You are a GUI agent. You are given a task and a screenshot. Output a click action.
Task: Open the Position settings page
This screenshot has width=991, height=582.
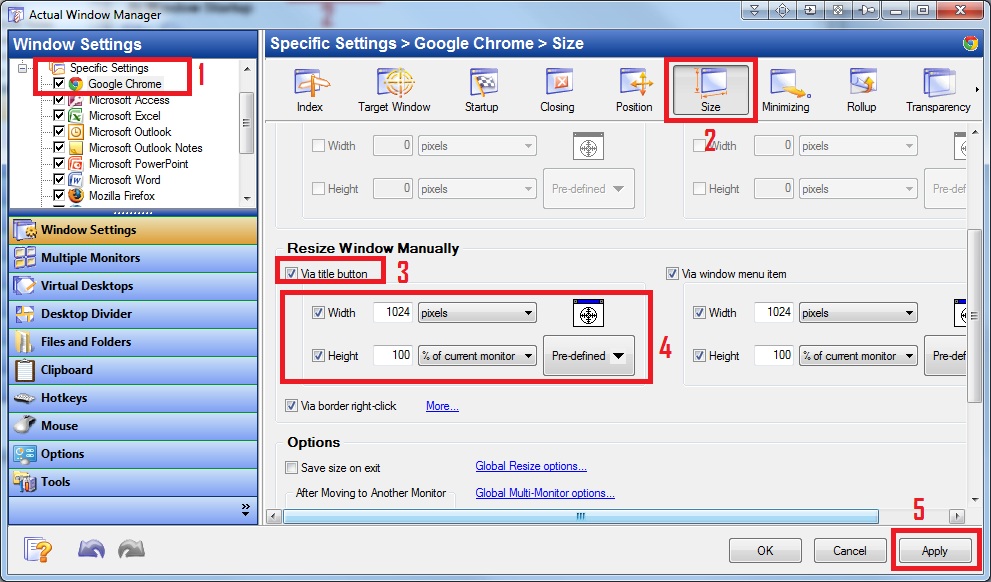(634, 91)
